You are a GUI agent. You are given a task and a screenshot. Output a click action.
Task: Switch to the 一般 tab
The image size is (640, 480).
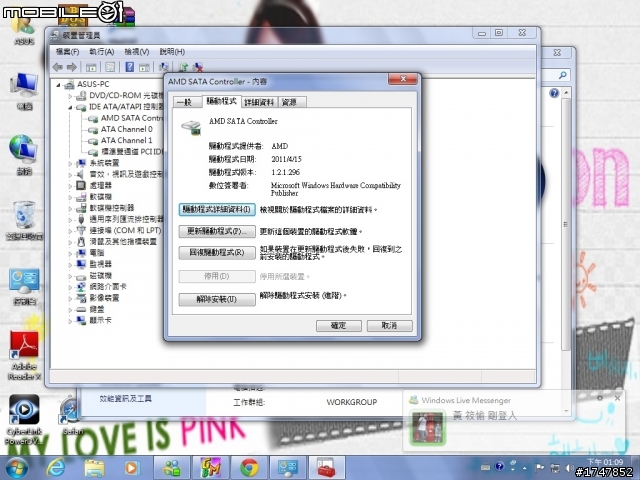[187, 102]
